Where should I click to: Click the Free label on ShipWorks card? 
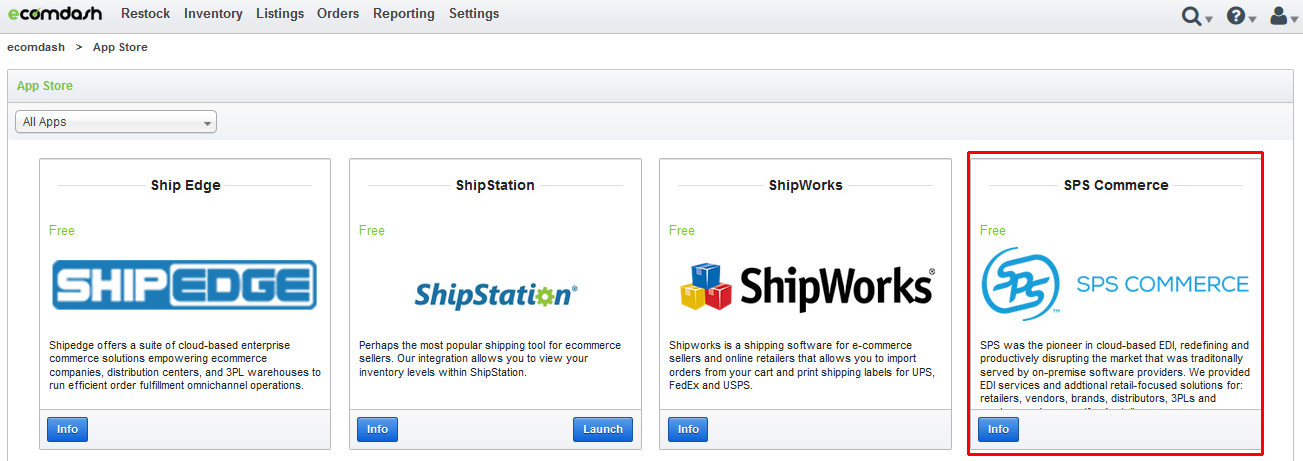682,231
